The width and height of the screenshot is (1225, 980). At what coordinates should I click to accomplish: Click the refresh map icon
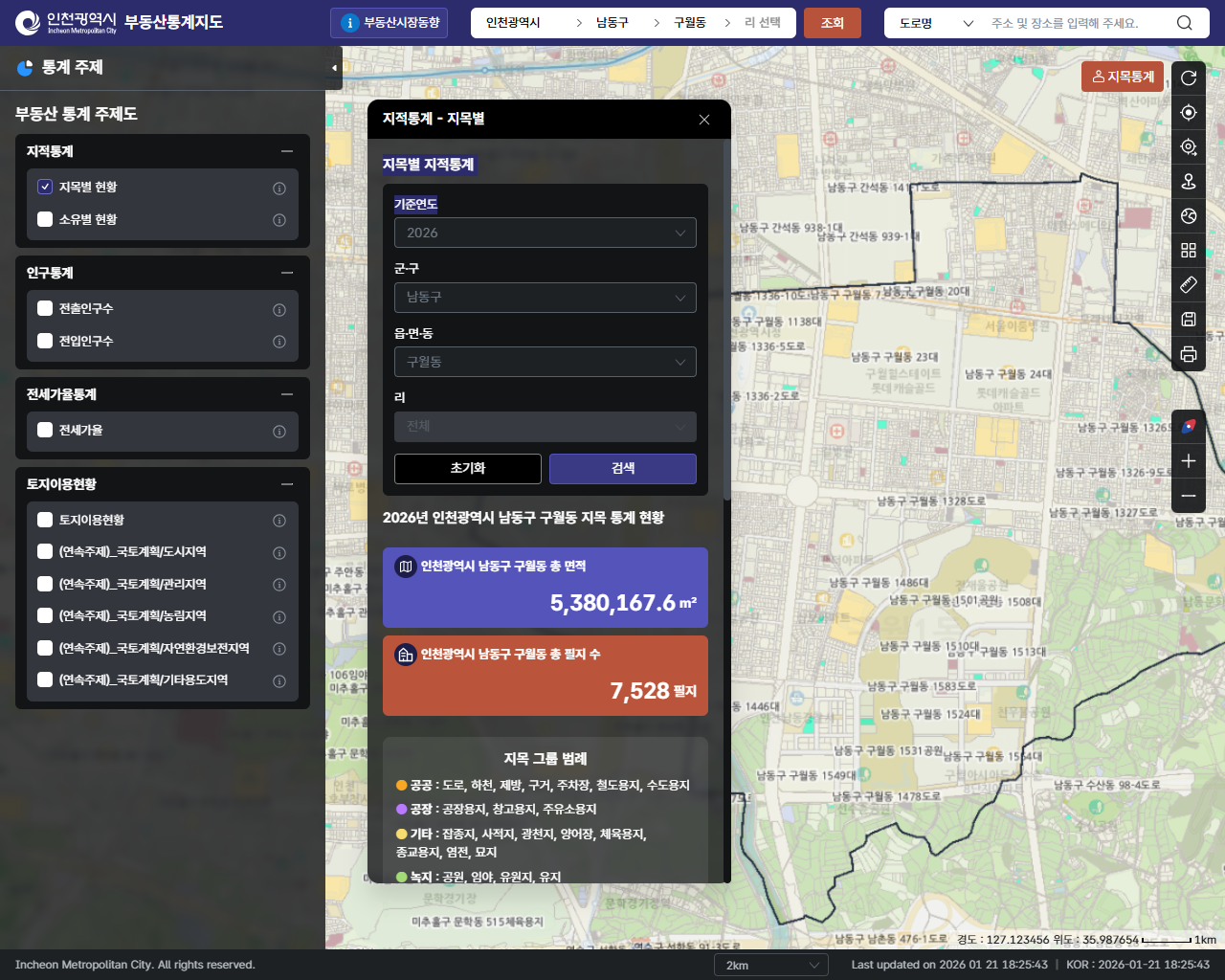point(1189,78)
